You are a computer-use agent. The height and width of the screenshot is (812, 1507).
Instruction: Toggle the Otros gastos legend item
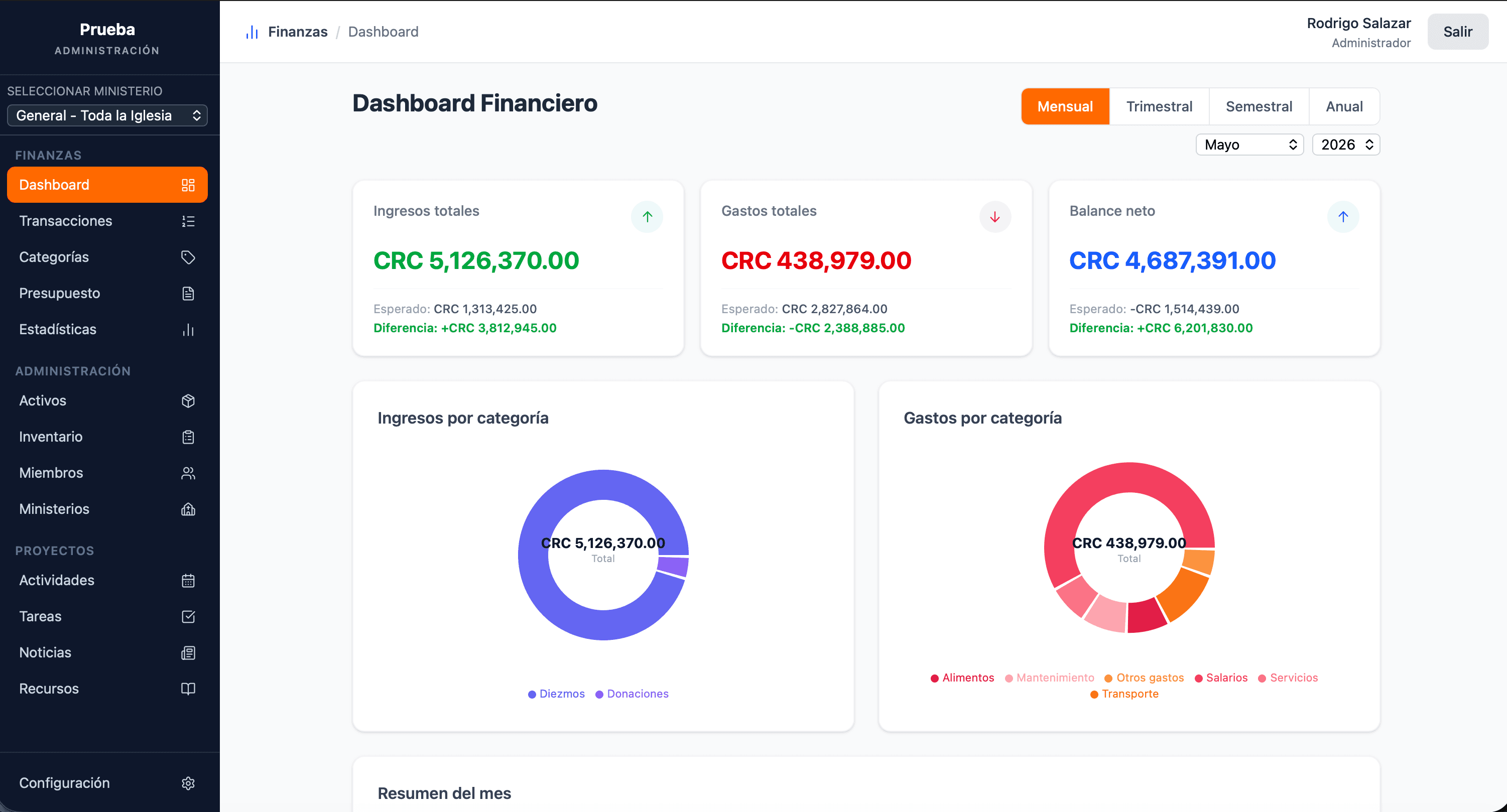point(1144,678)
